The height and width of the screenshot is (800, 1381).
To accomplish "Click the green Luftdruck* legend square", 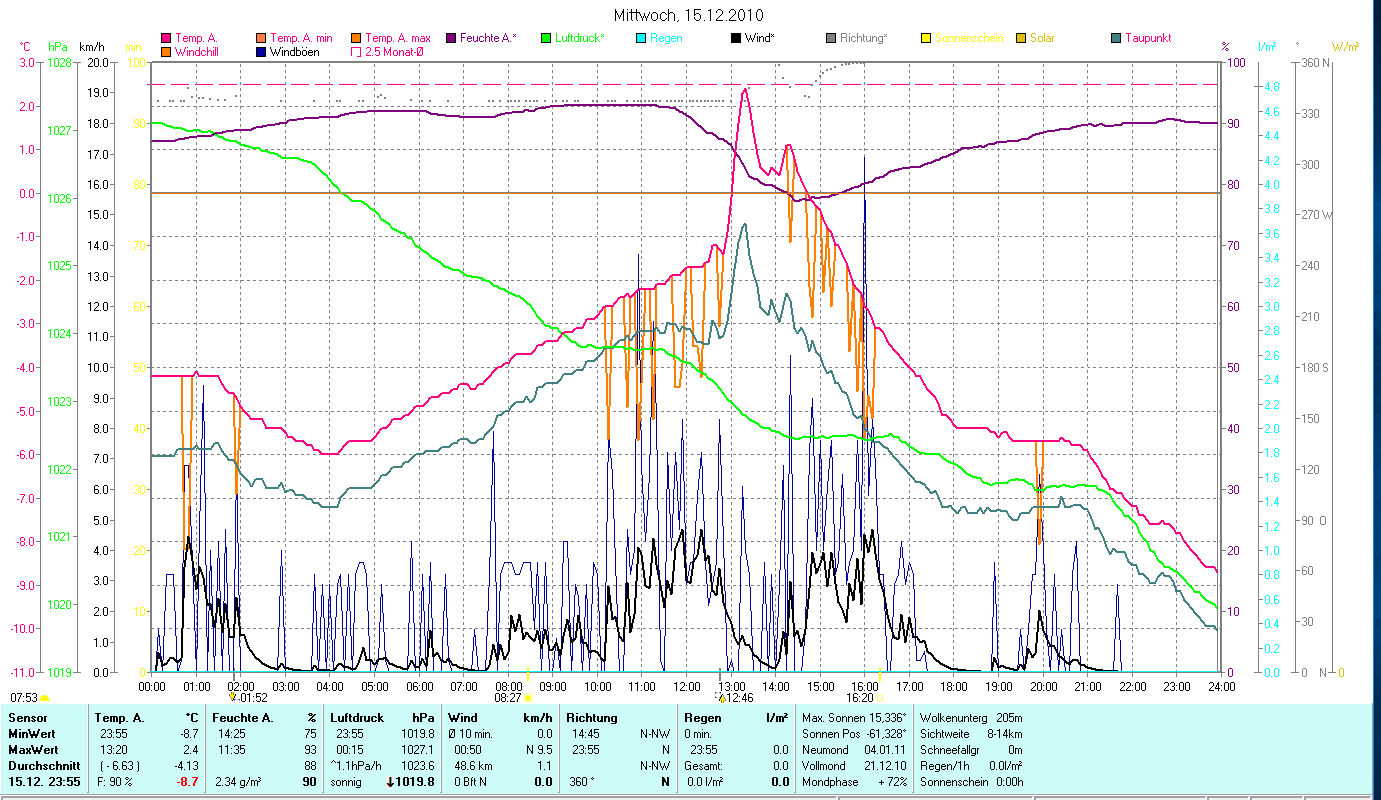I will click(546, 38).
